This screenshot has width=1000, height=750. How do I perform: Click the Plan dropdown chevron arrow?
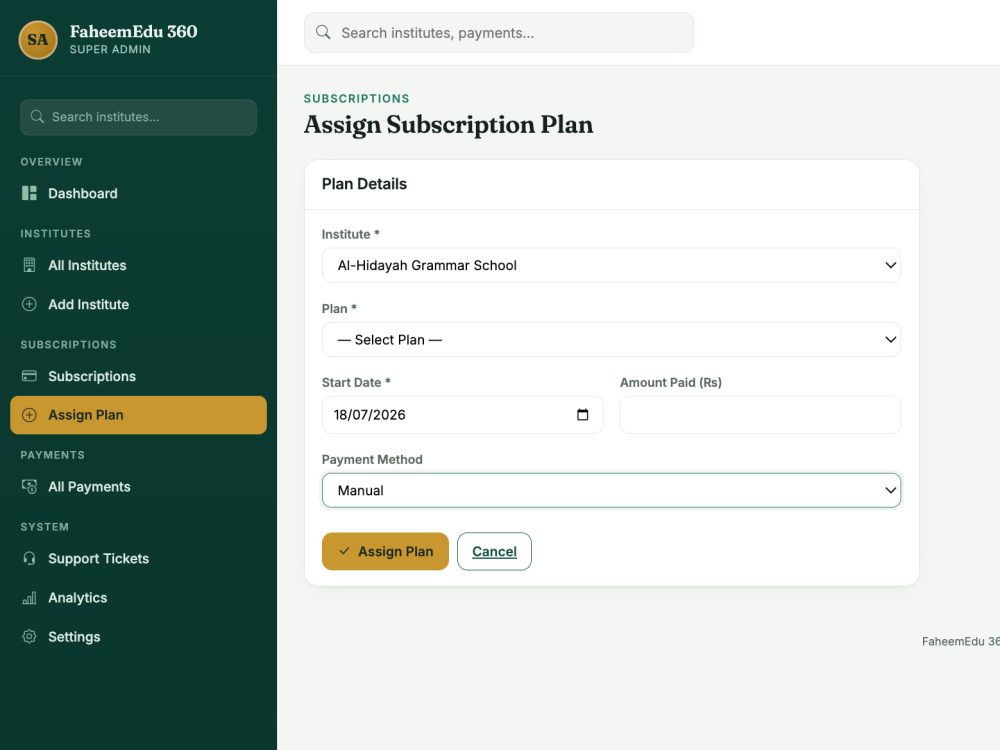890,339
